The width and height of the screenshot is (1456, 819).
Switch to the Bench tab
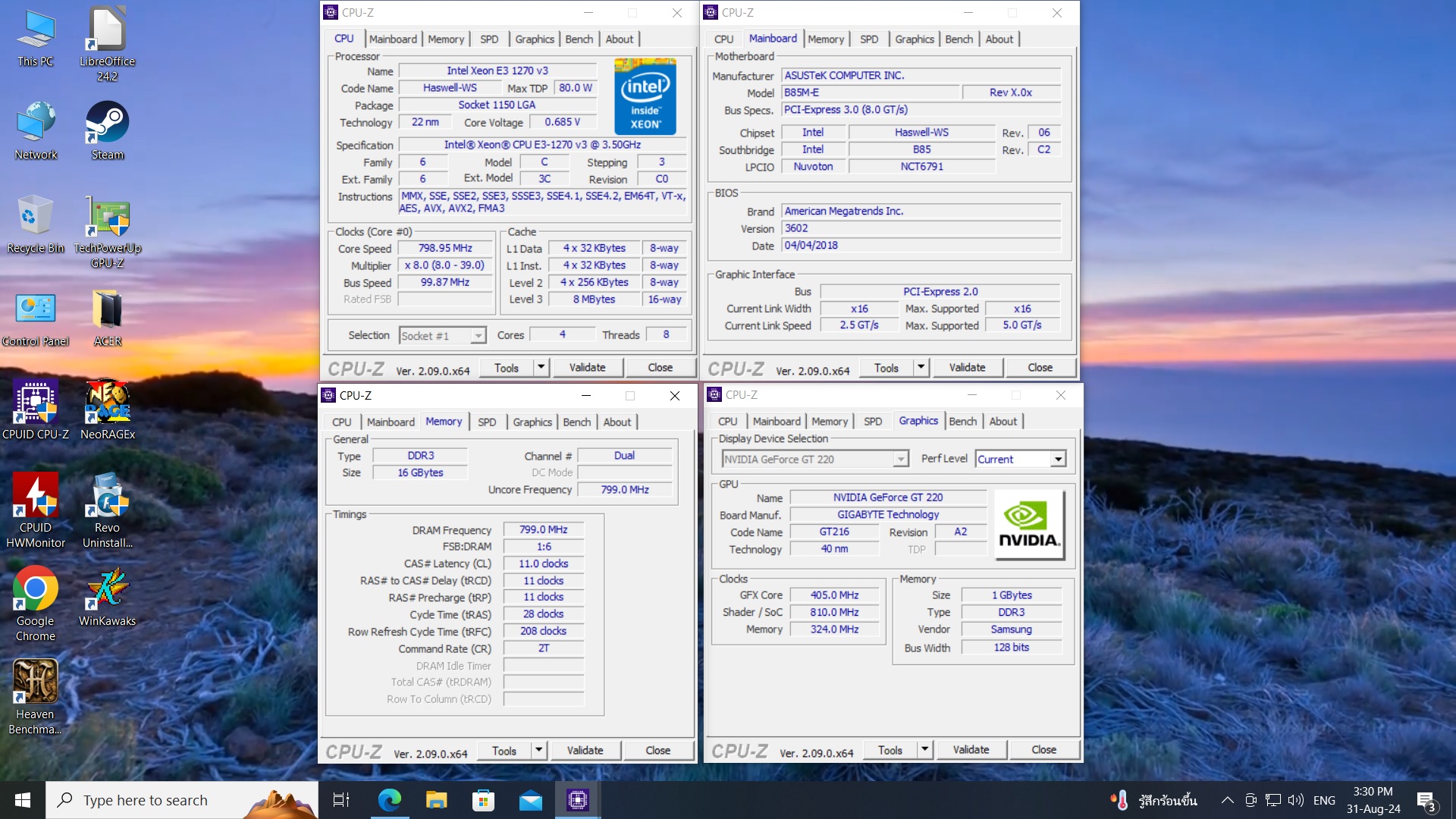pos(579,39)
